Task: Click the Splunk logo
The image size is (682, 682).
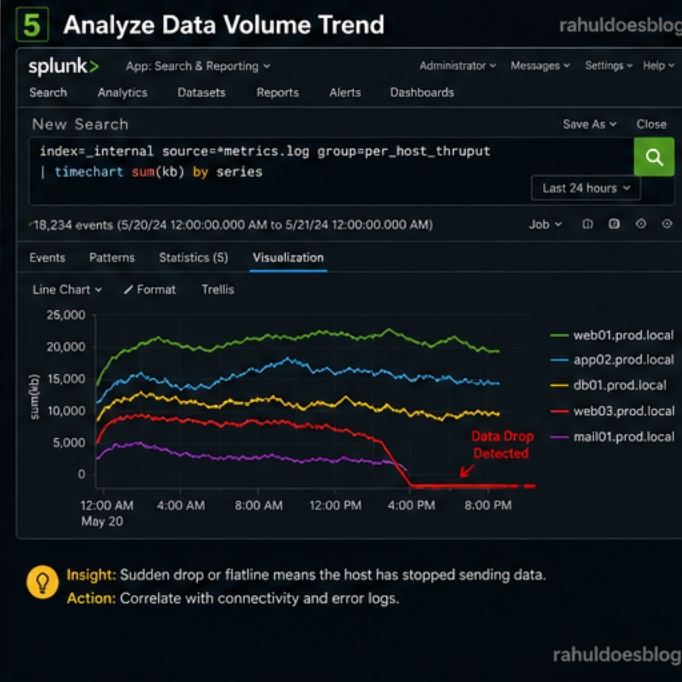Action: tap(64, 66)
